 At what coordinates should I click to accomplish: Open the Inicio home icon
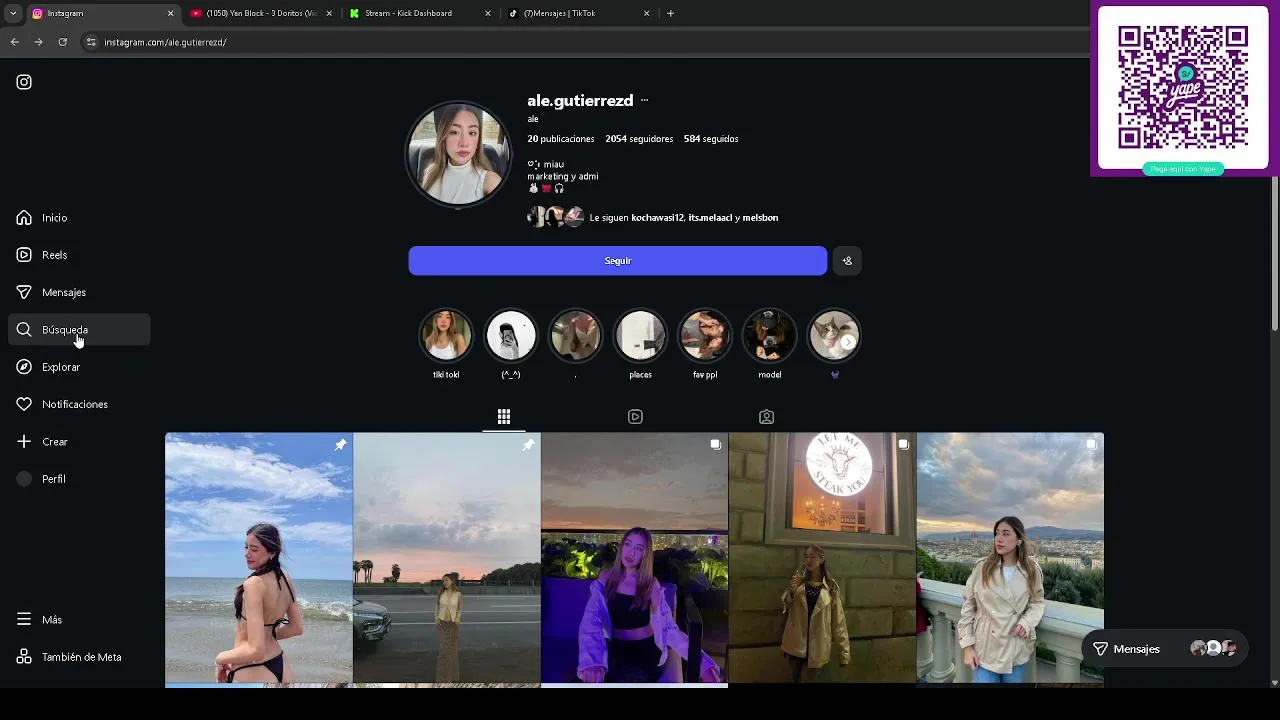[x=24, y=217]
